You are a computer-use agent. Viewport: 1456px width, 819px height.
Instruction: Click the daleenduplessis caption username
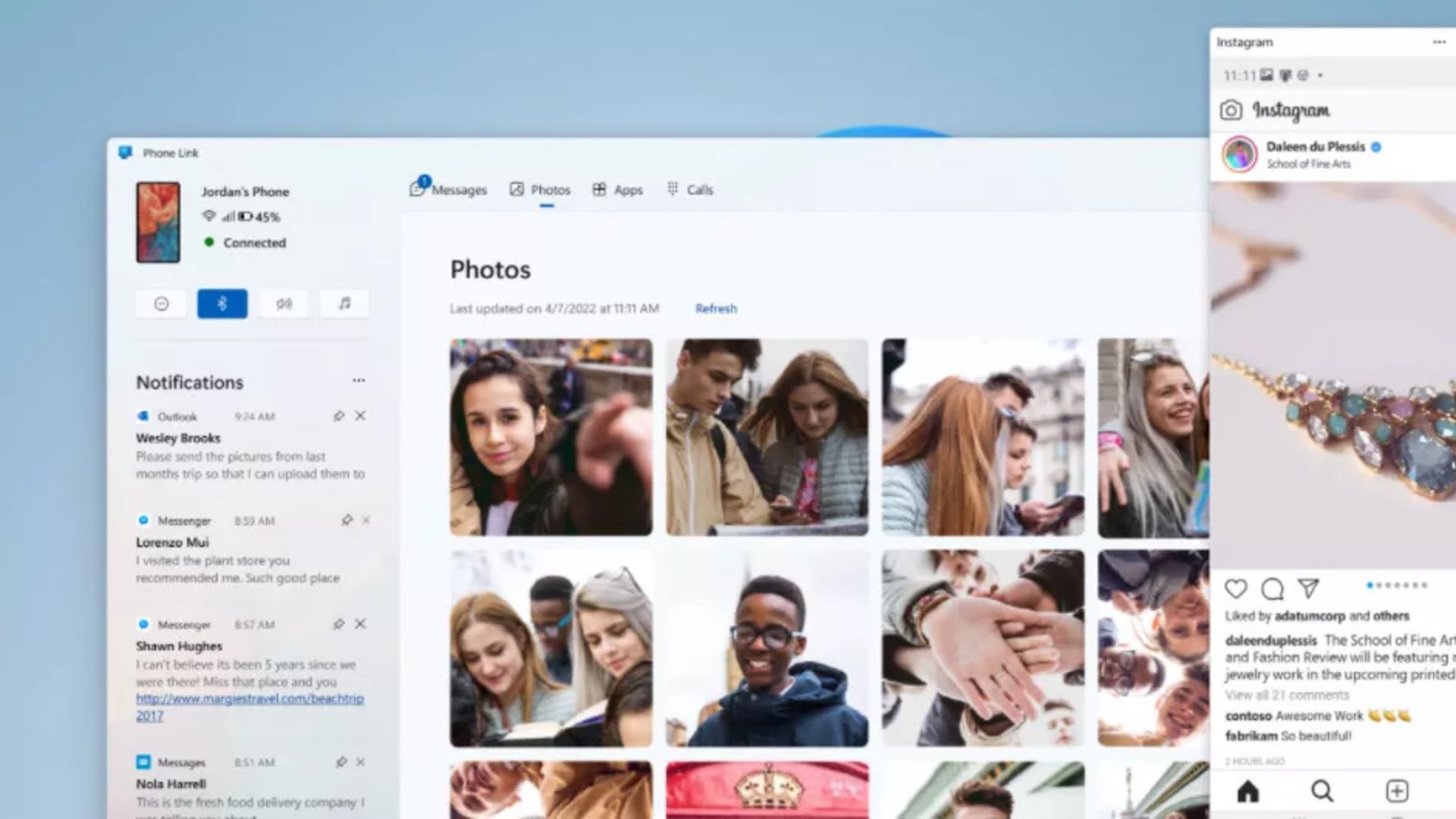1271,640
